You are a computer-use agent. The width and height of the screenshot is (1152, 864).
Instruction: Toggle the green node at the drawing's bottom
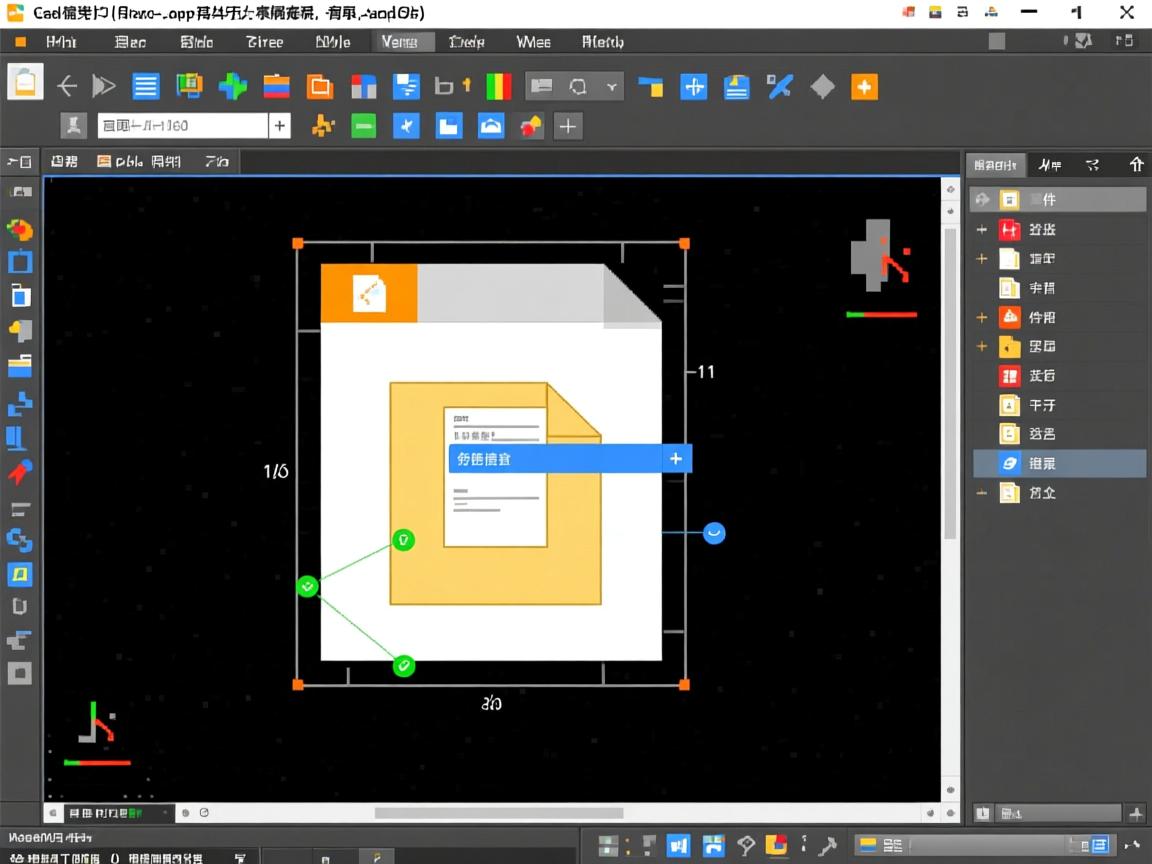tap(403, 665)
